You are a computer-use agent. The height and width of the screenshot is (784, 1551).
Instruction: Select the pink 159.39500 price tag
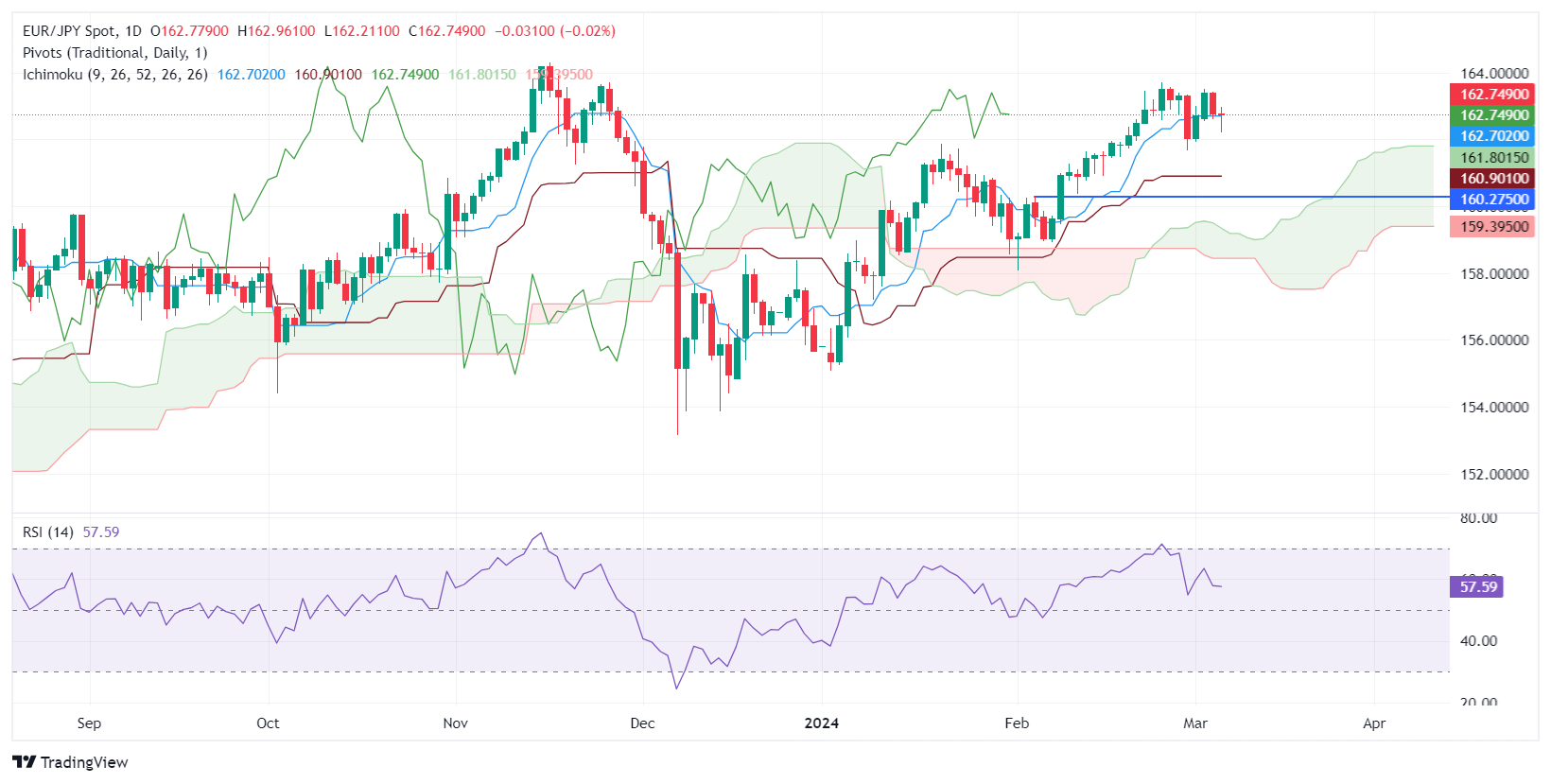click(1493, 227)
